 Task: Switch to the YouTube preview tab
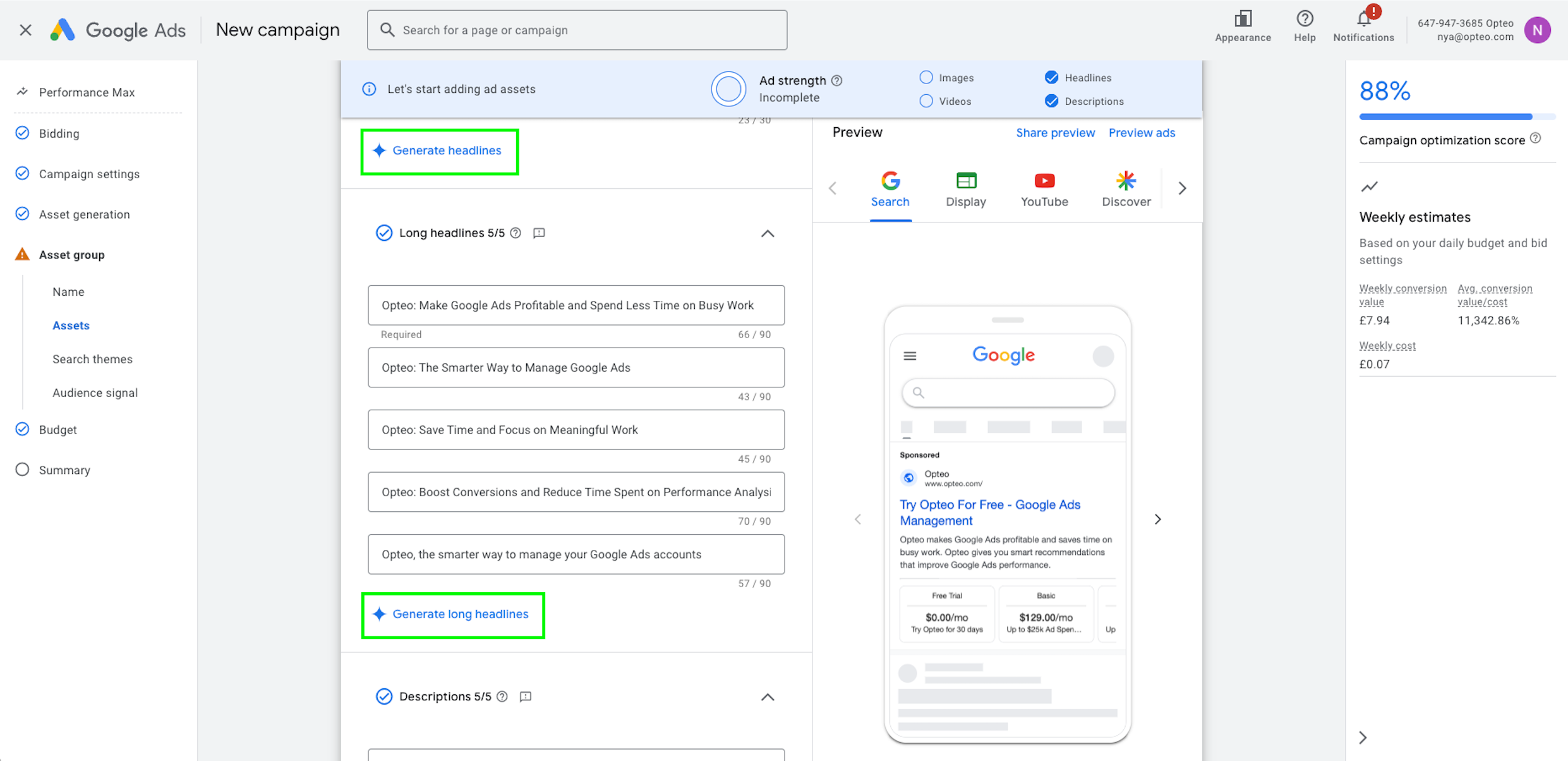click(1044, 189)
